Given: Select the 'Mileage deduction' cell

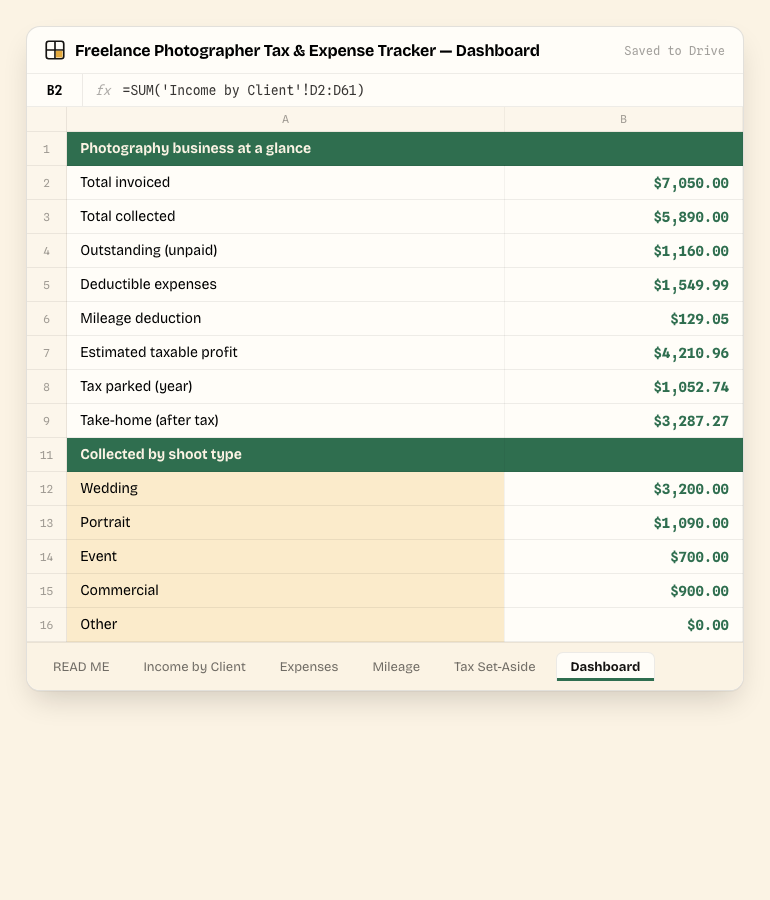Looking at the screenshot, I should [x=286, y=319].
